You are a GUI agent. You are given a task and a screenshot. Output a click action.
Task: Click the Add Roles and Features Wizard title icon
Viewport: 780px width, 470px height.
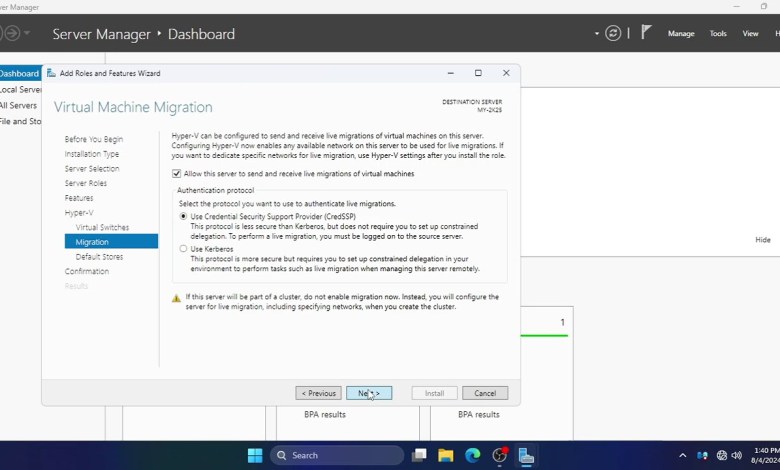click(x=51, y=73)
